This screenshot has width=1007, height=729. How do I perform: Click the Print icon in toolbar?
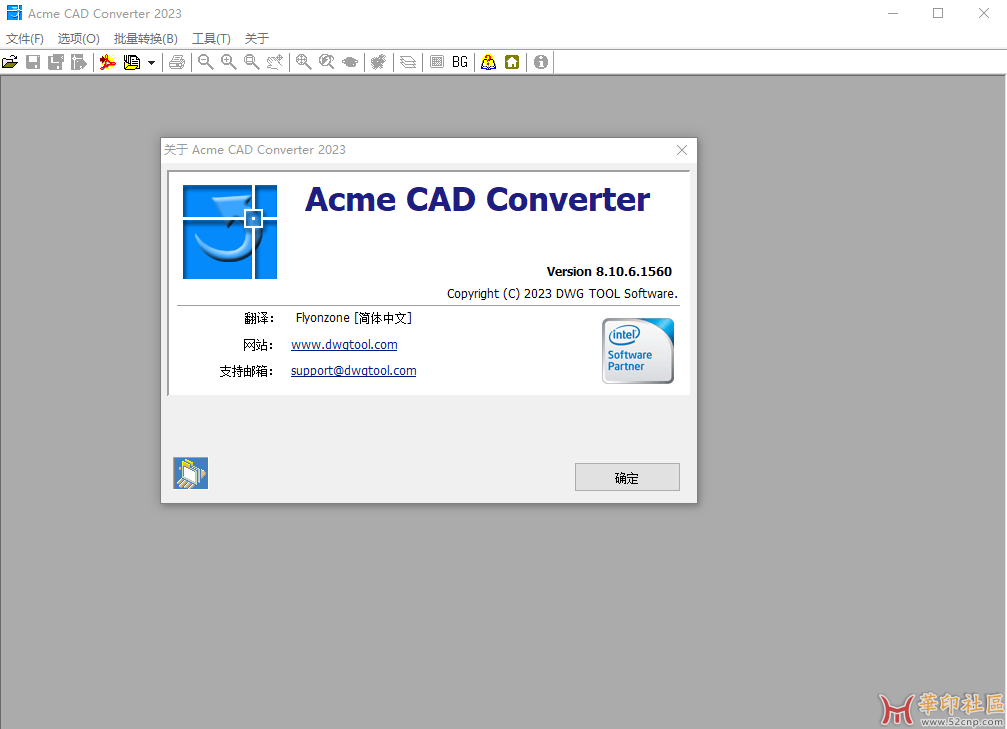(x=177, y=62)
